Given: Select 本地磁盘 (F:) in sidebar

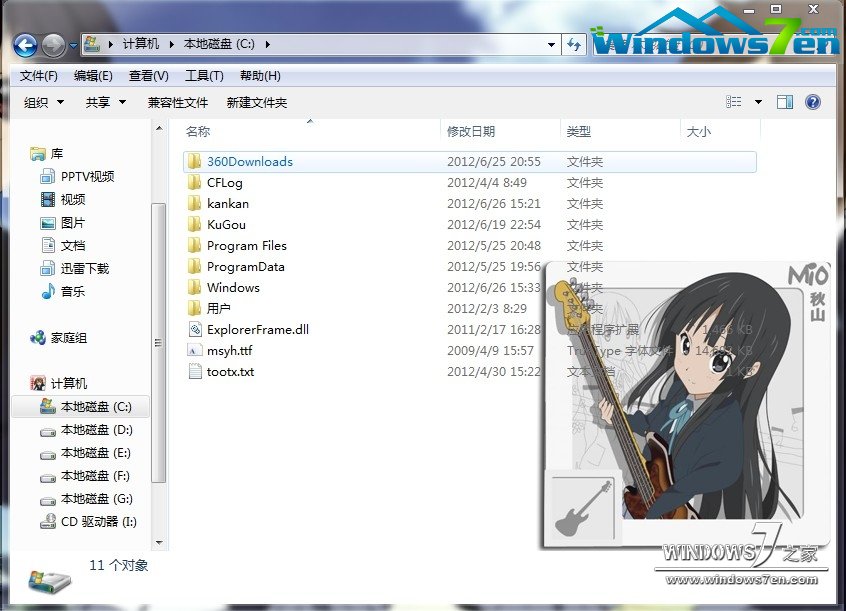Looking at the screenshot, I should point(95,476).
